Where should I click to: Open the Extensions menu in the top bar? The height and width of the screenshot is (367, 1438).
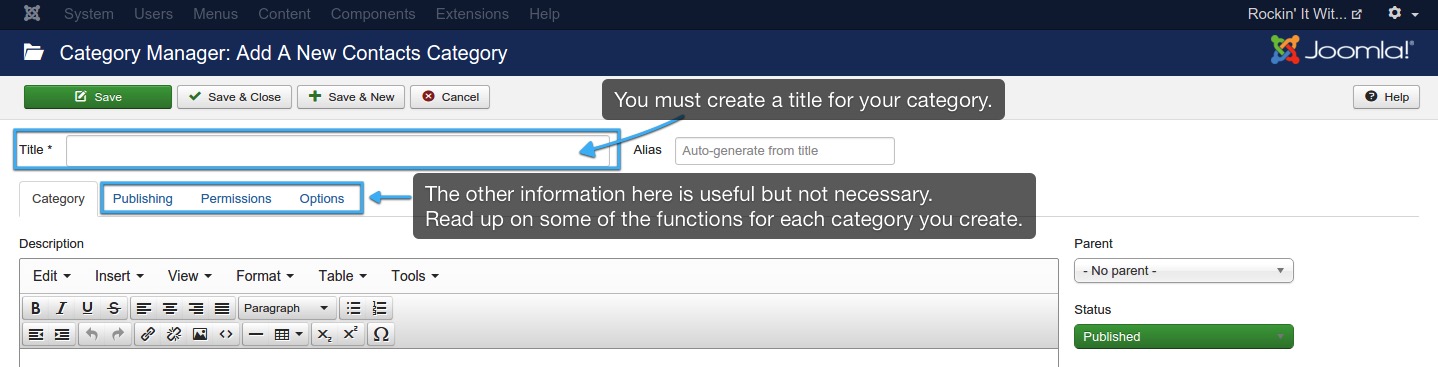[x=472, y=14]
